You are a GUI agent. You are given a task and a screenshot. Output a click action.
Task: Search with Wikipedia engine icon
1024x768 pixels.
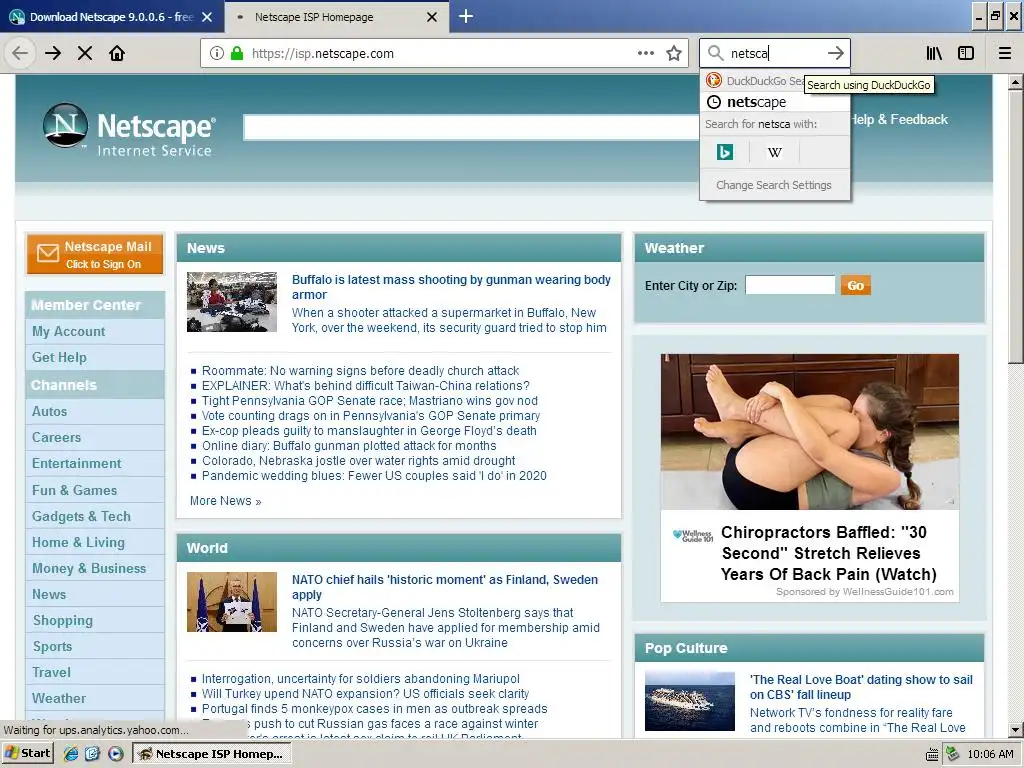(775, 152)
